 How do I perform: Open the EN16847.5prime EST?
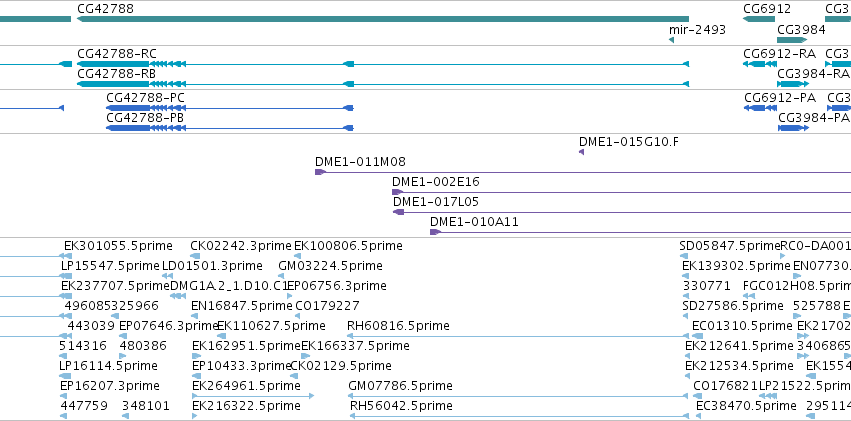[195, 316]
